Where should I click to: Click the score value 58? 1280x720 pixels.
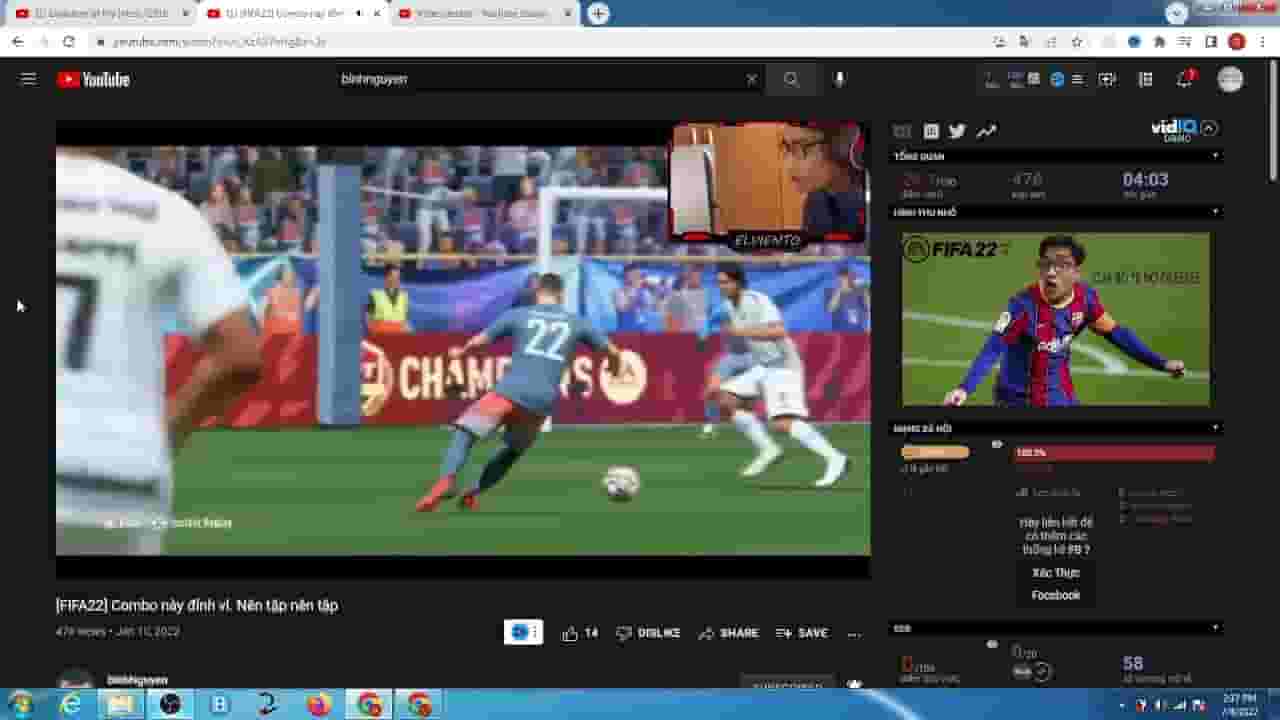(1133, 663)
